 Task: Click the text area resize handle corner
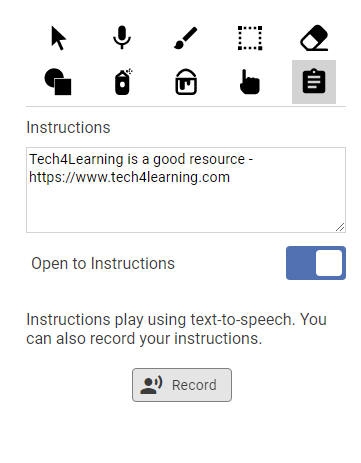tap(340, 227)
